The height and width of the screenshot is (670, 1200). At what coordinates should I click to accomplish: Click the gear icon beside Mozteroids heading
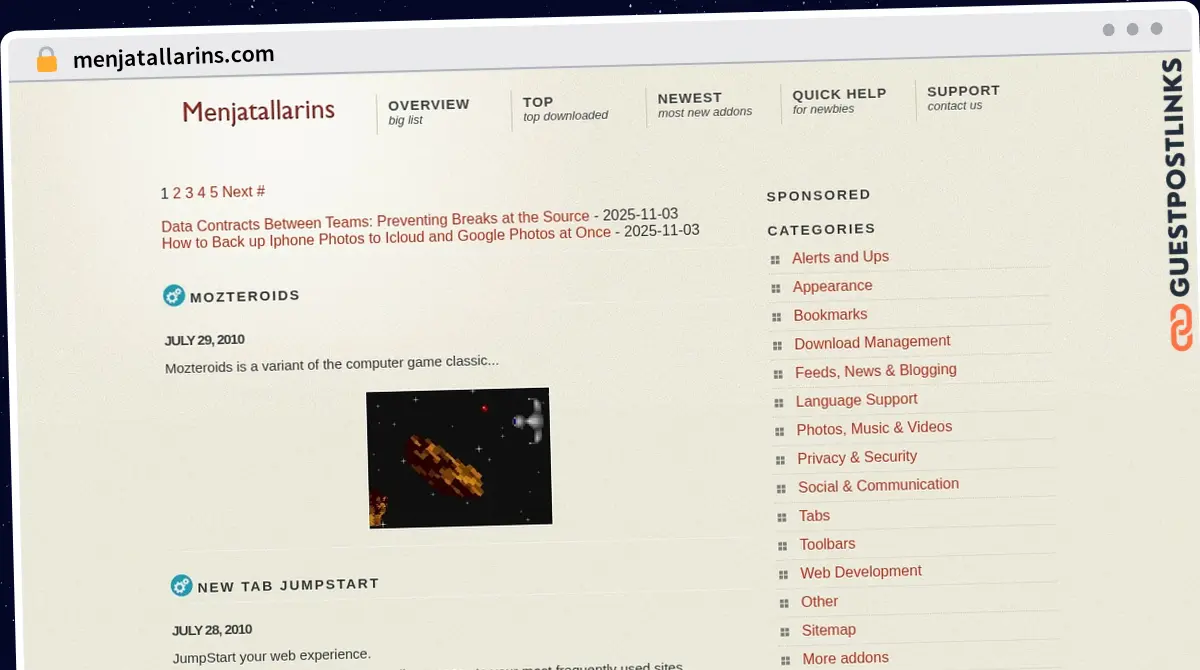[x=174, y=295]
